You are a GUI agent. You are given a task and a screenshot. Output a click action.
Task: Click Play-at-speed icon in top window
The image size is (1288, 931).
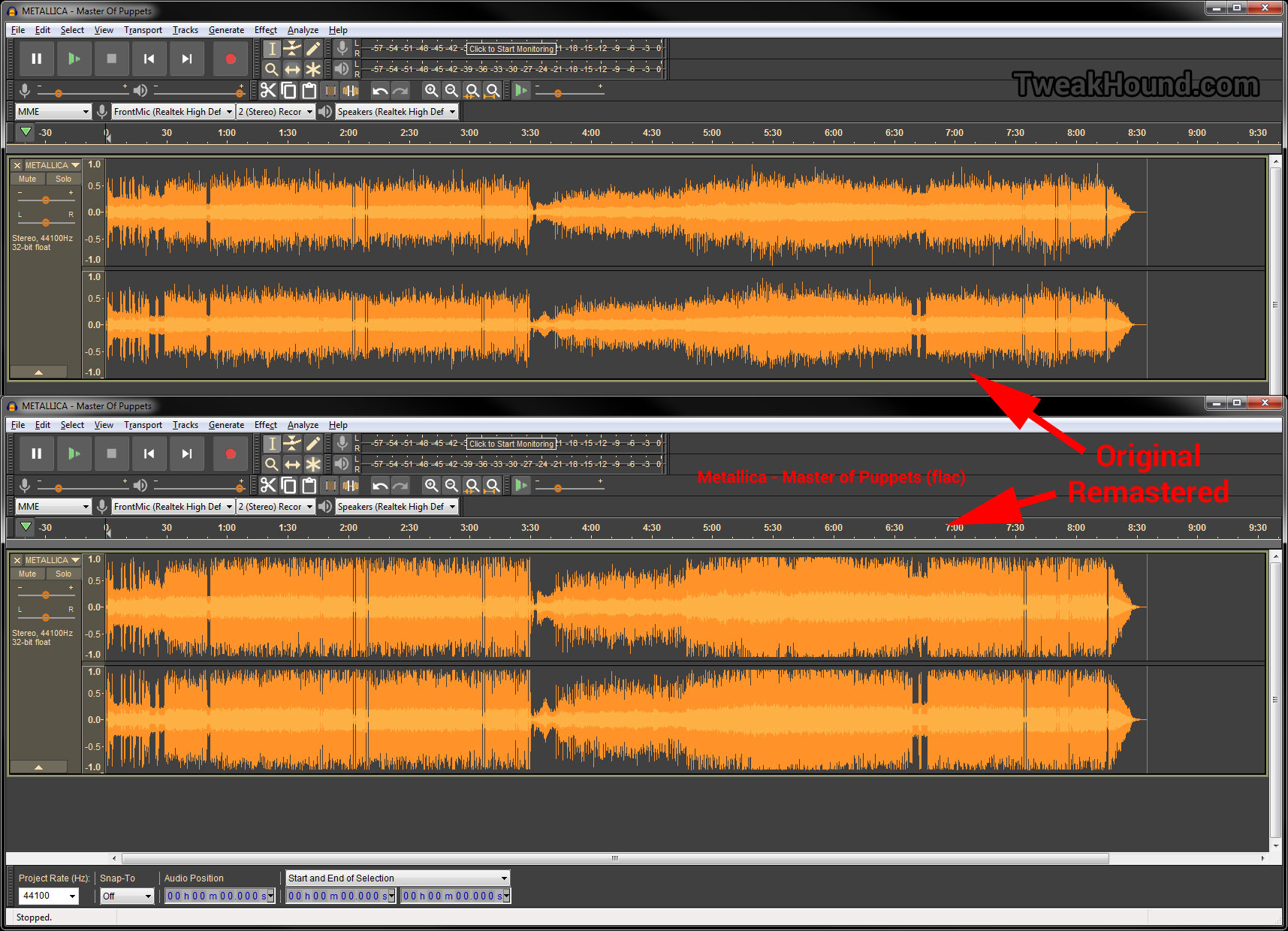point(521,91)
